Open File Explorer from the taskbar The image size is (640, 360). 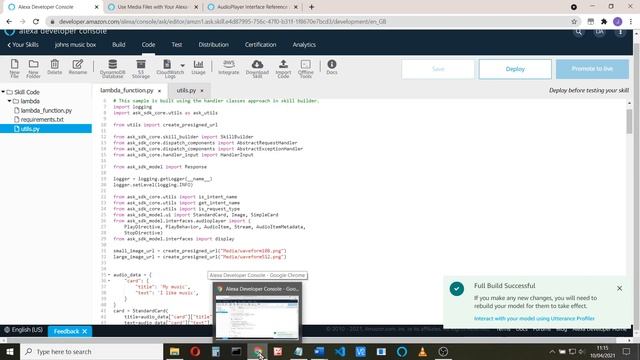point(175,351)
